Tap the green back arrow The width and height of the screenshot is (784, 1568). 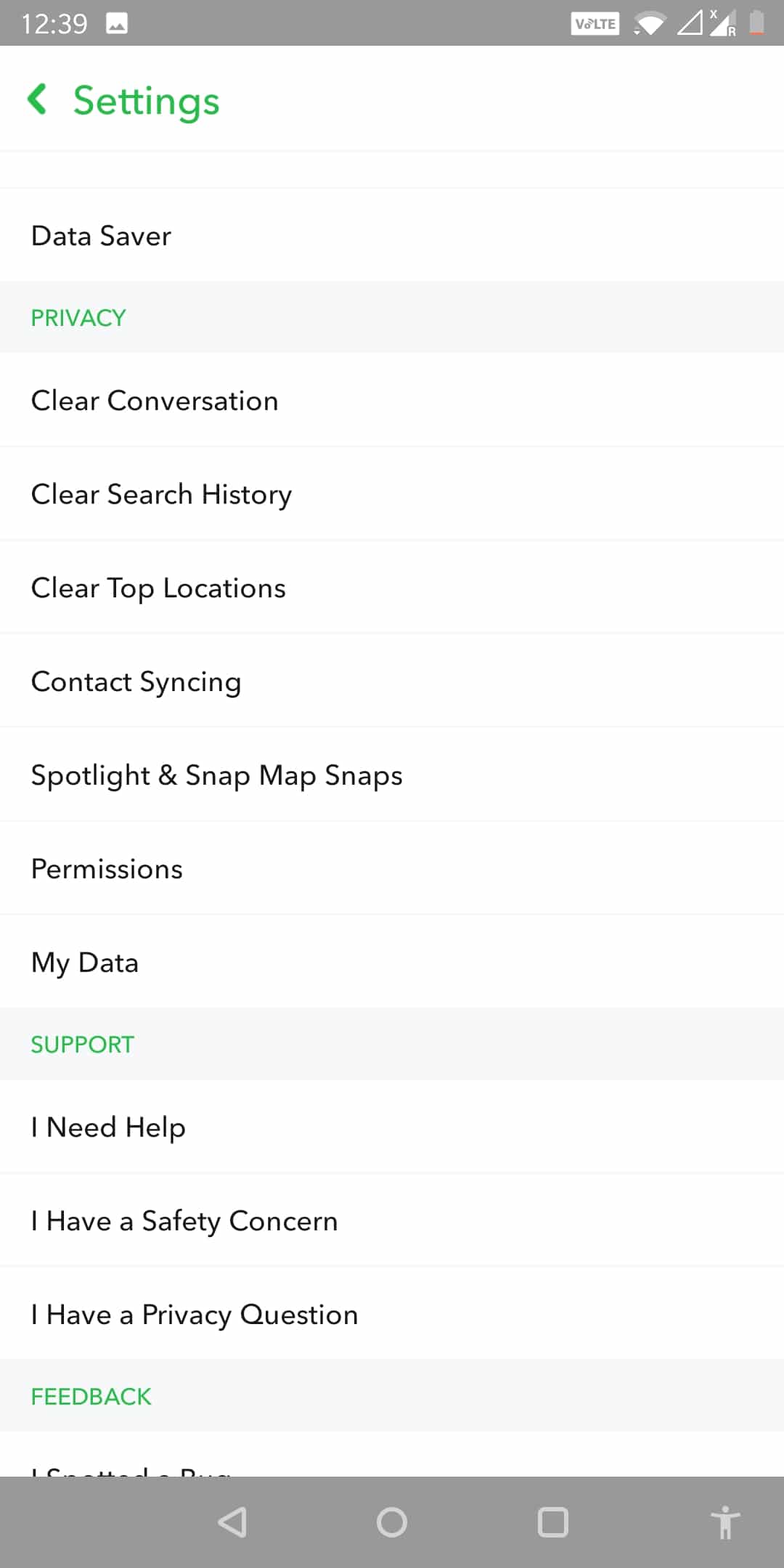coord(38,99)
